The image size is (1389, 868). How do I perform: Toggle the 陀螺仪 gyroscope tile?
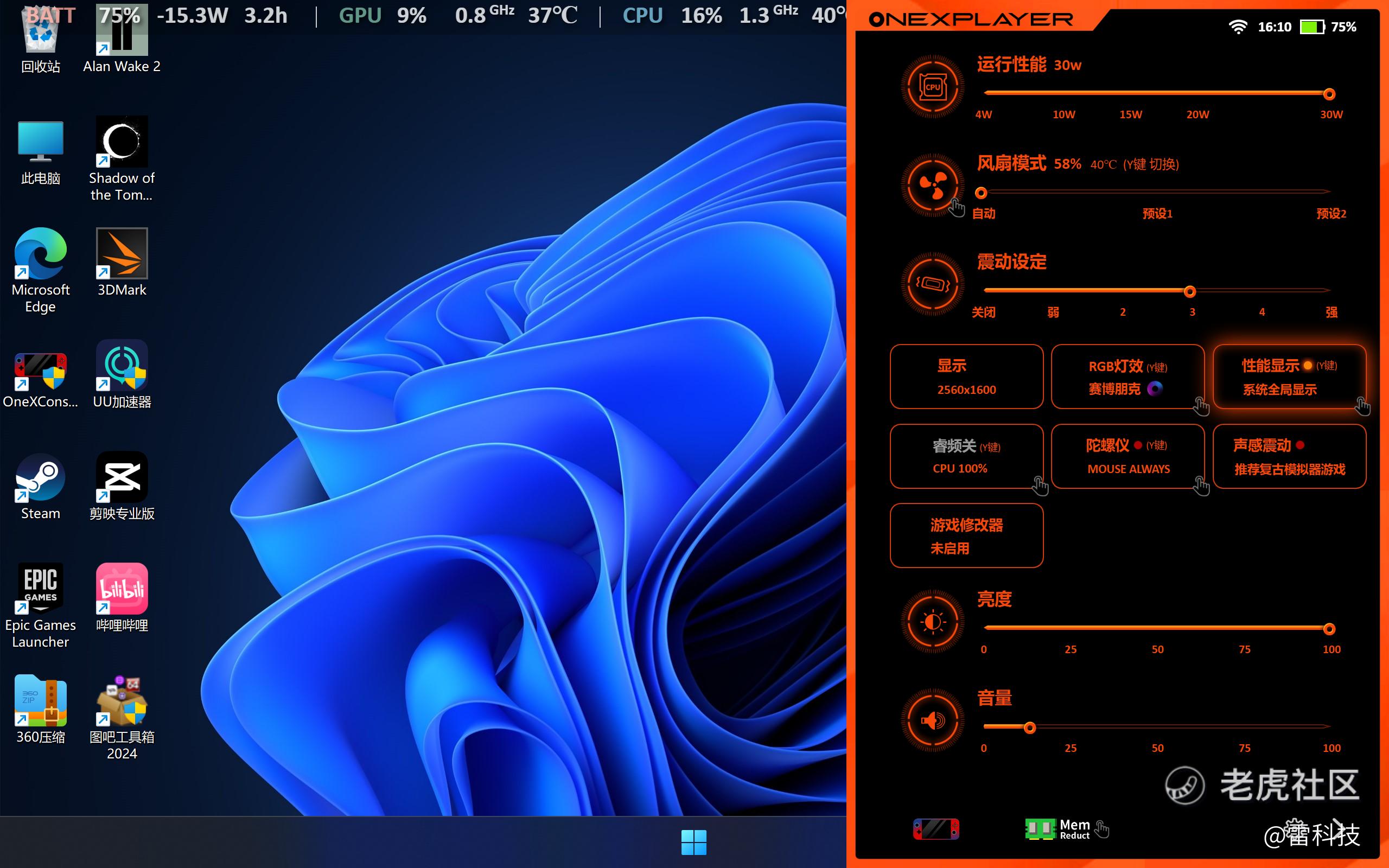pyautogui.click(x=1128, y=456)
